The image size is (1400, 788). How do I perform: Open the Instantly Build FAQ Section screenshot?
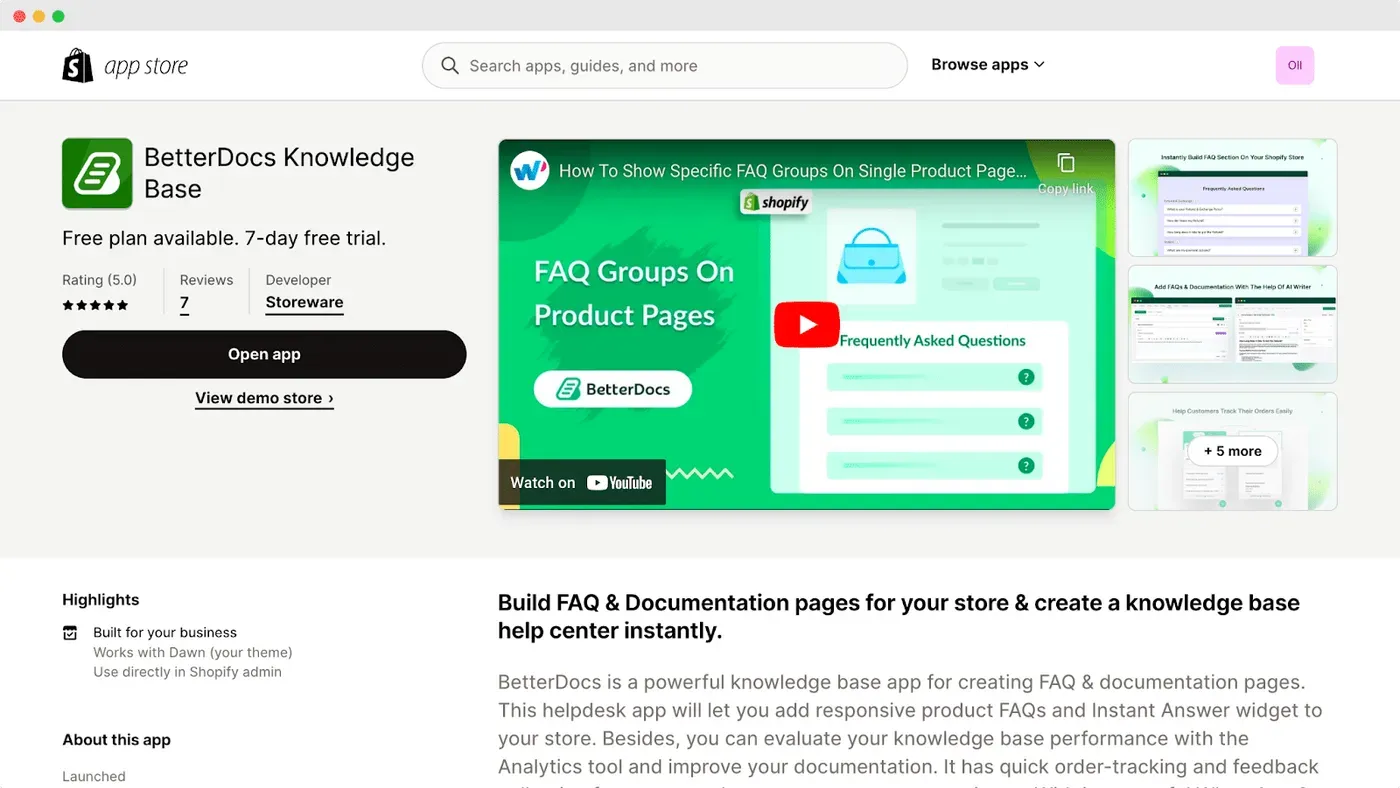1232,198
